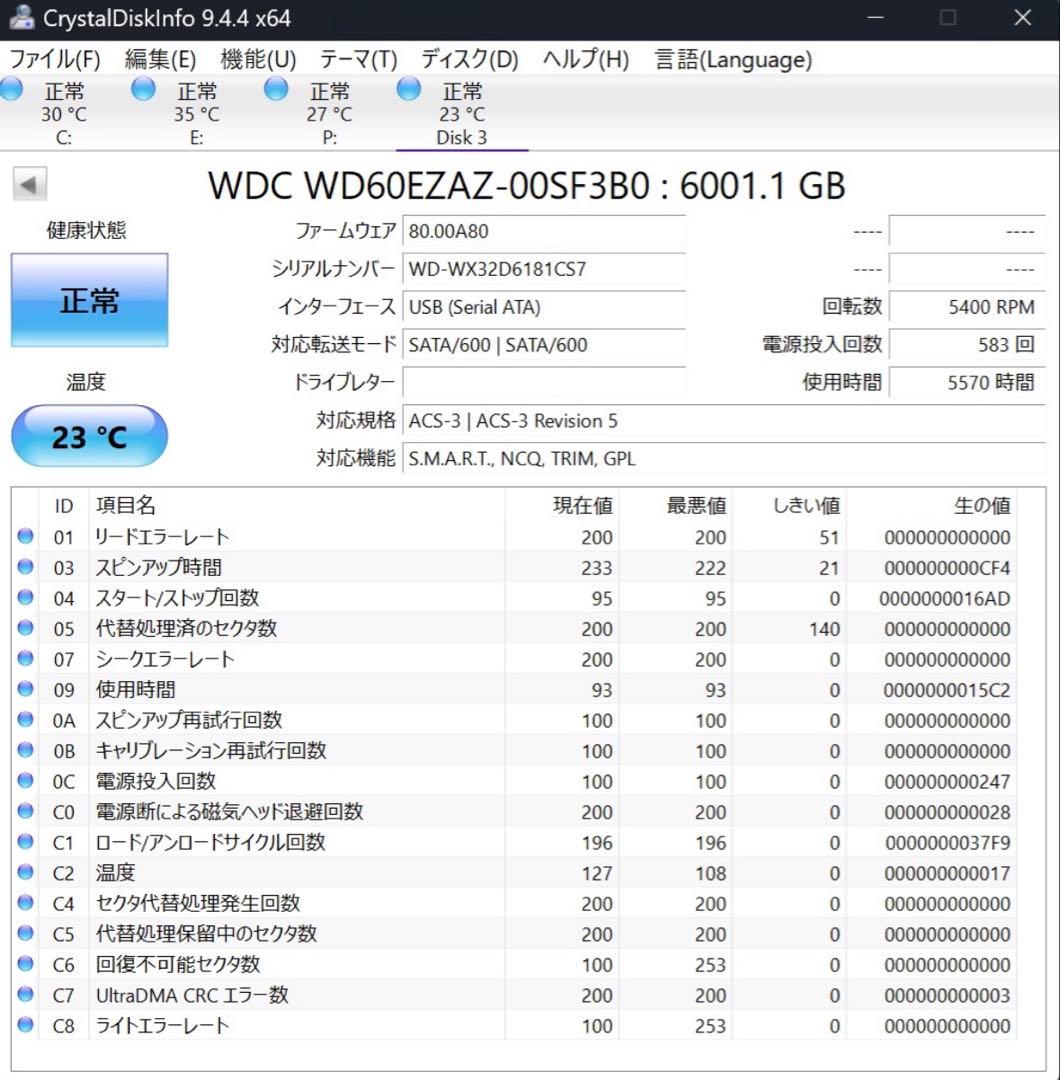Click the status icon for row C4 セクタ代替処理発生回数

[25, 902]
